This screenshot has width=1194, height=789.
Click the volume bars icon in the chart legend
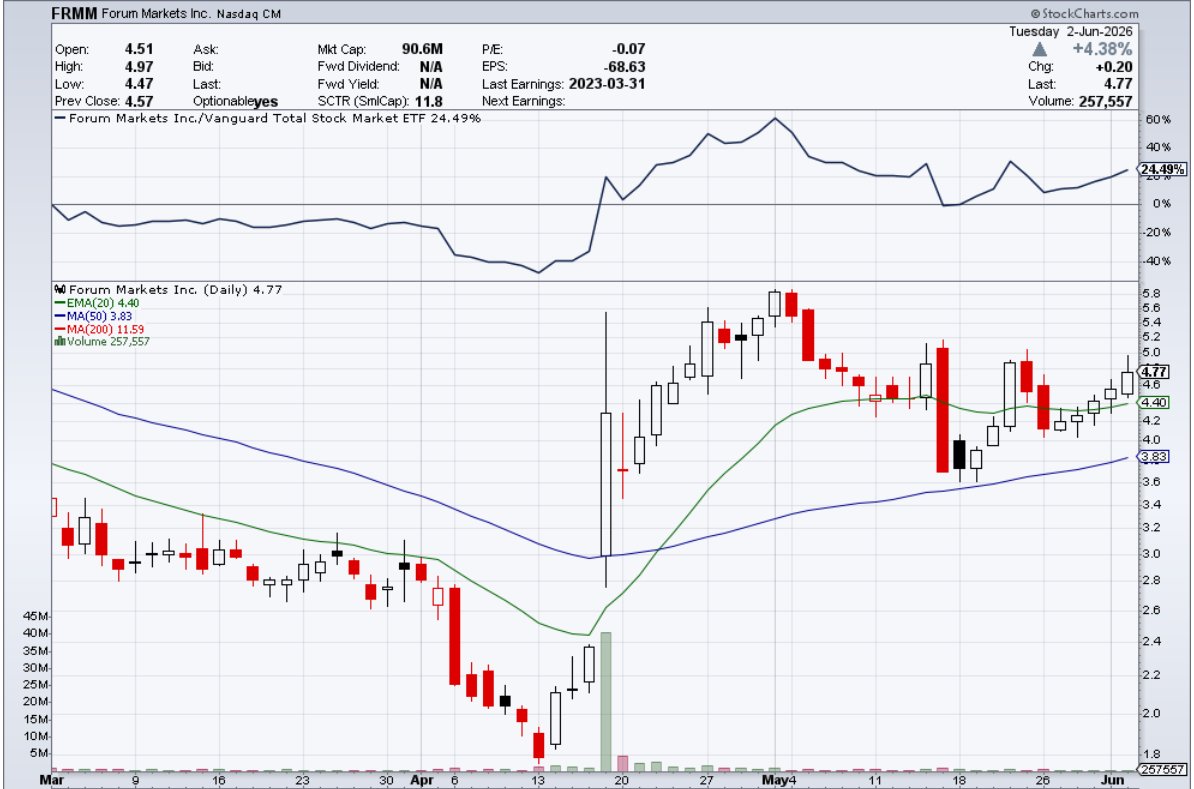pos(59,342)
